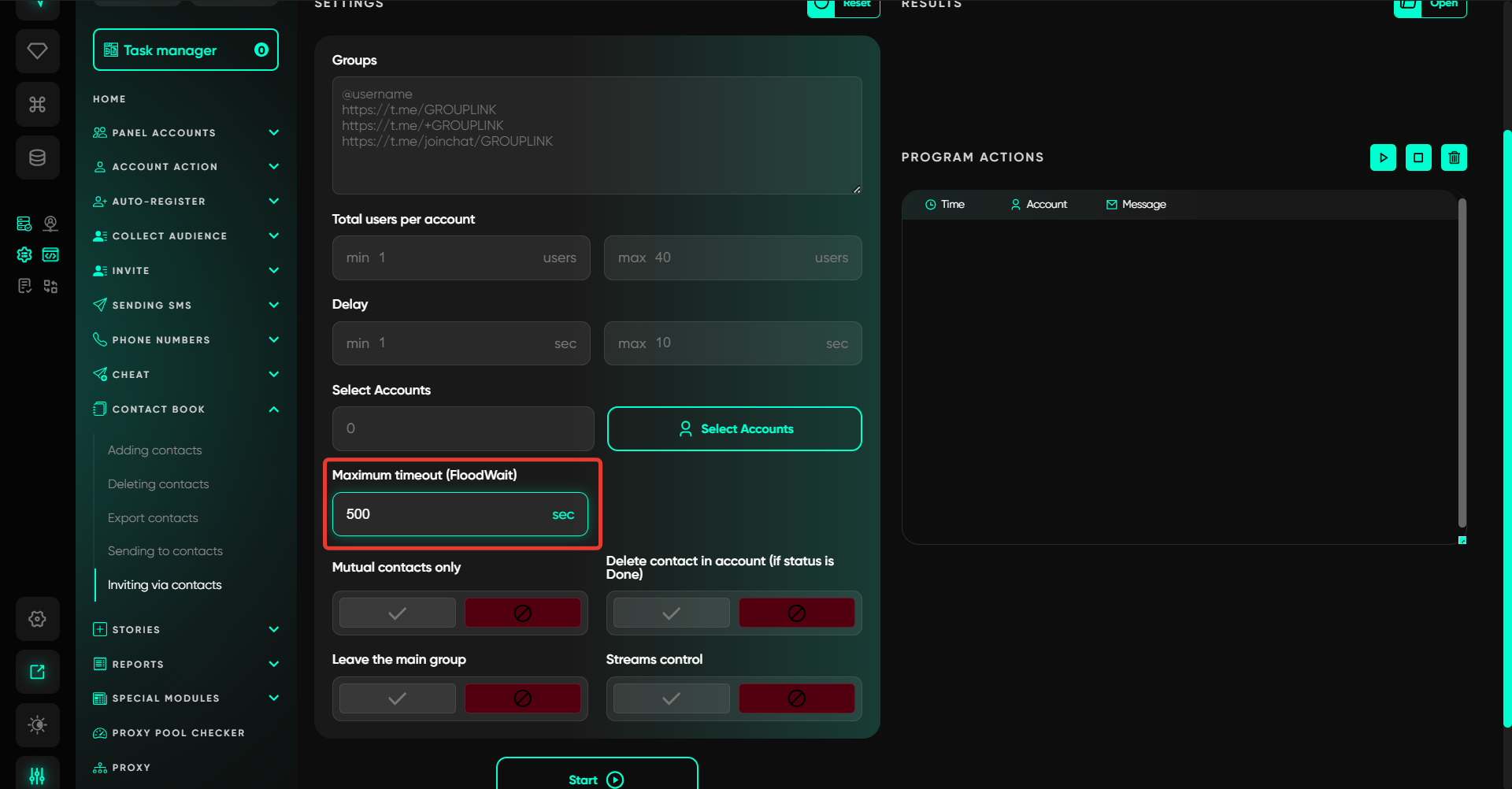The width and height of the screenshot is (1512, 789).
Task: Click the trash icon in Program Actions
Action: click(x=1454, y=157)
